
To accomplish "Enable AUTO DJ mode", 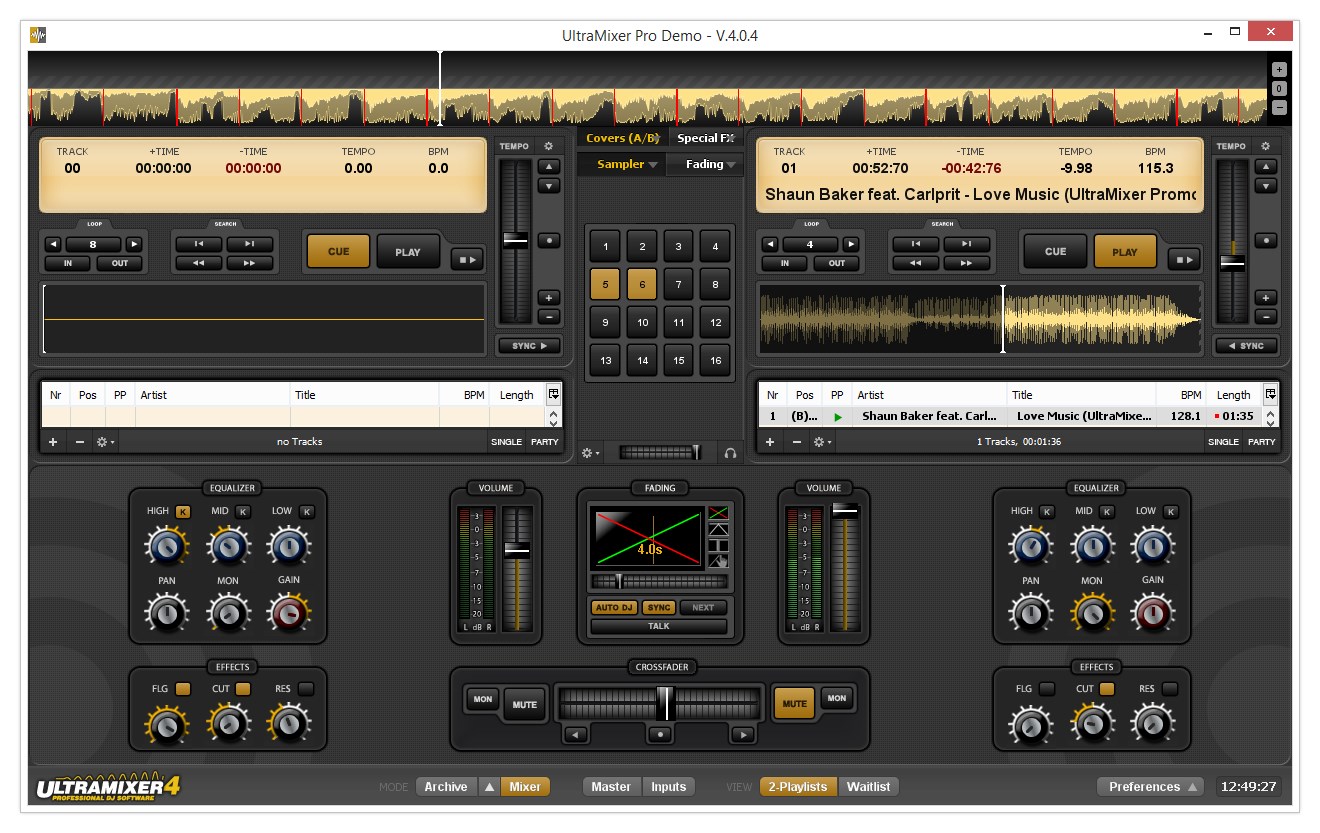I will click(x=614, y=608).
